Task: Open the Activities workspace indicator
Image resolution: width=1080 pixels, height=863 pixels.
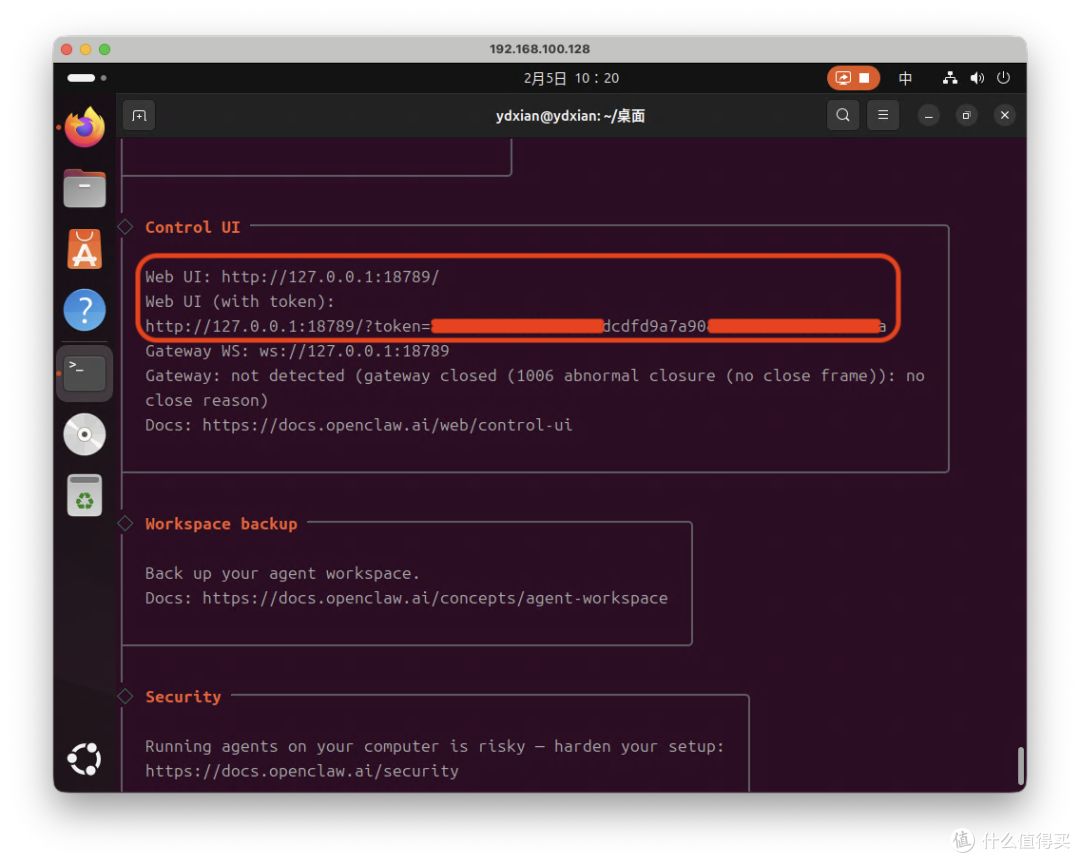Action: pos(87,78)
